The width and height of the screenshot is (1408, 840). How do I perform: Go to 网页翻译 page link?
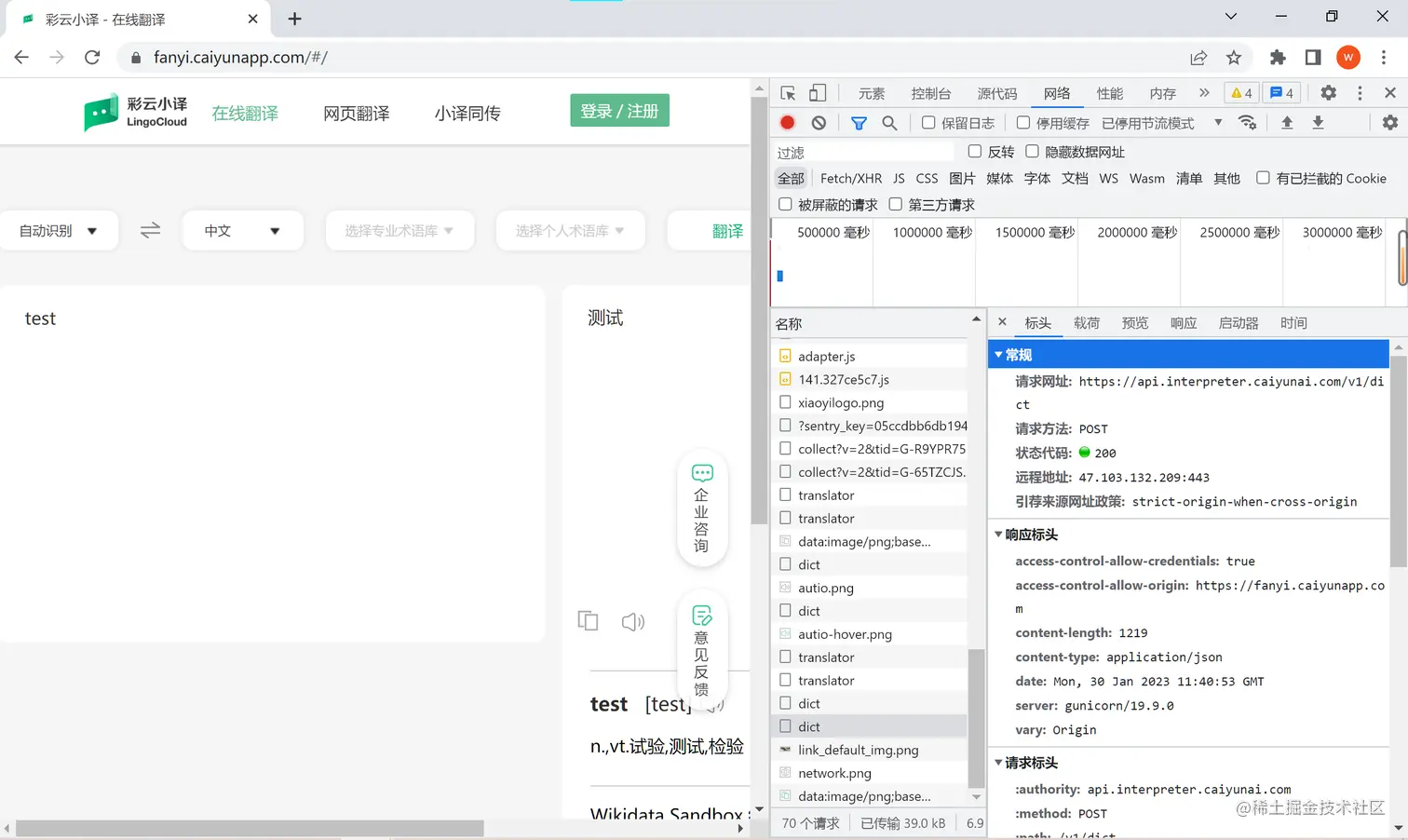point(357,114)
